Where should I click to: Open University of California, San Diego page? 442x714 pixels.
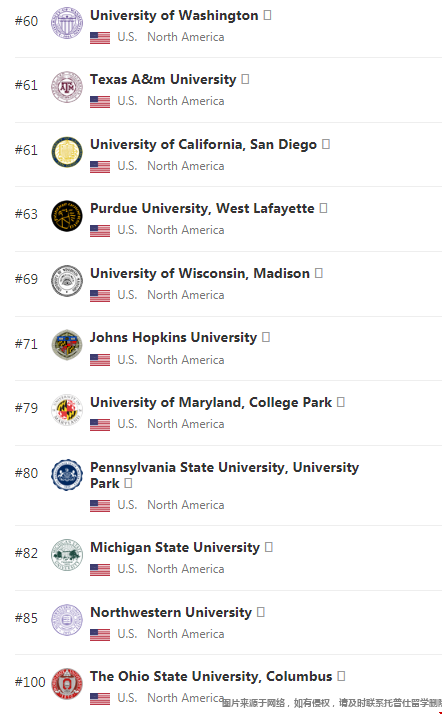(x=203, y=144)
